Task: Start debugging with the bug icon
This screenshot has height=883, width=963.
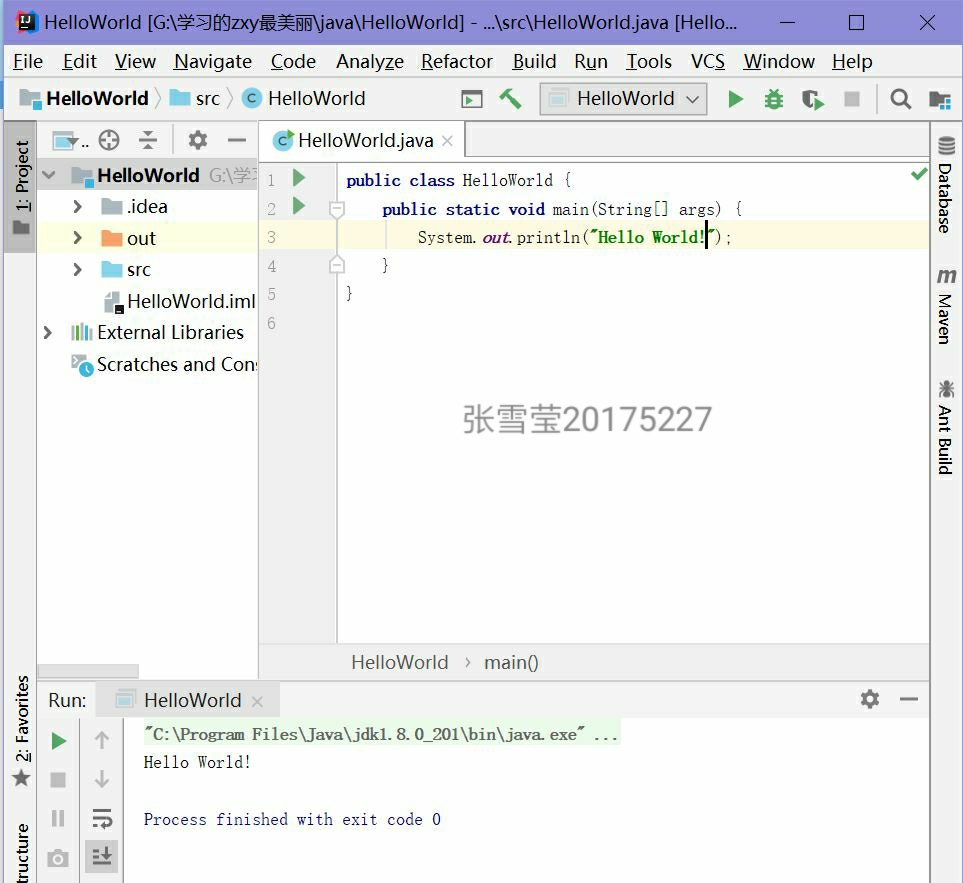Action: pyautogui.click(x=774, y=99)
